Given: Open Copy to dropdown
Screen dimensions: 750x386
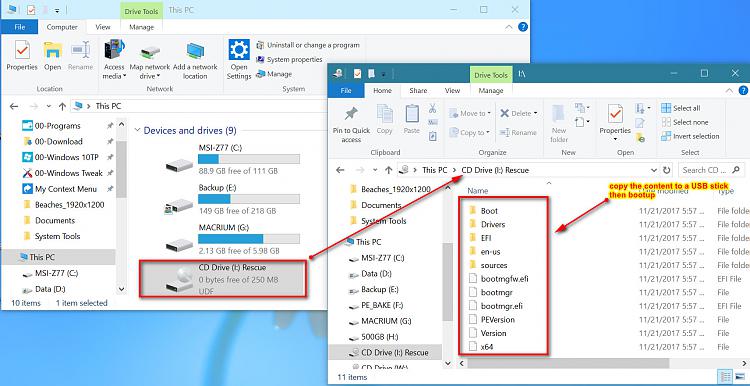Looking at the screenshot, I should (469, 132).
